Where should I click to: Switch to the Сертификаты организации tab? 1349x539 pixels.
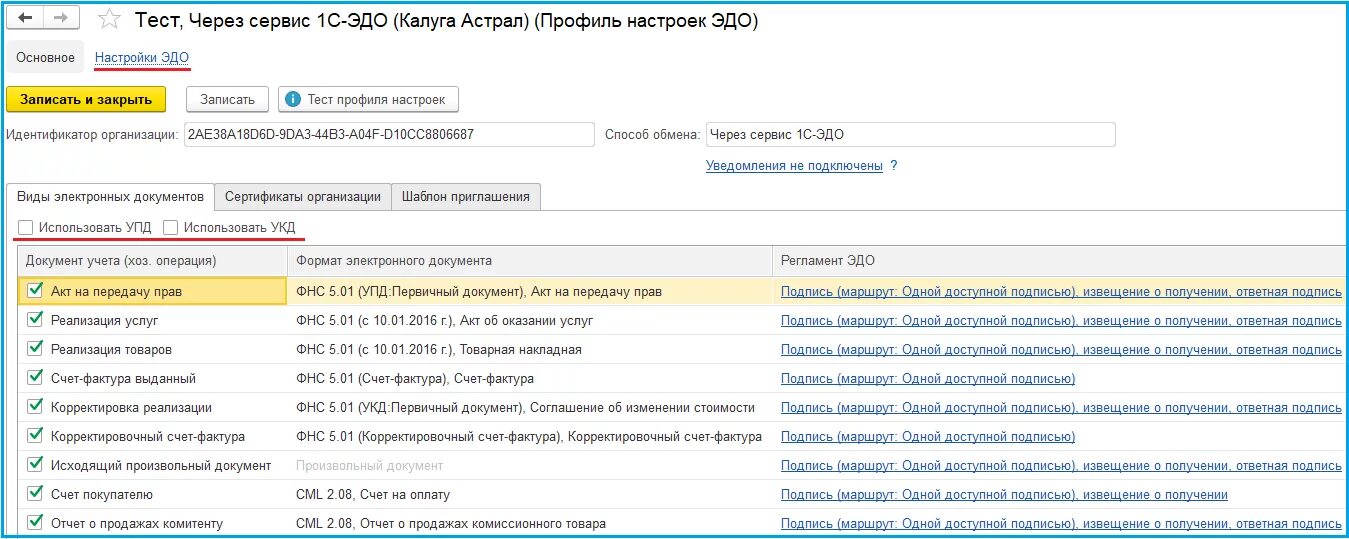click(303, 197)
